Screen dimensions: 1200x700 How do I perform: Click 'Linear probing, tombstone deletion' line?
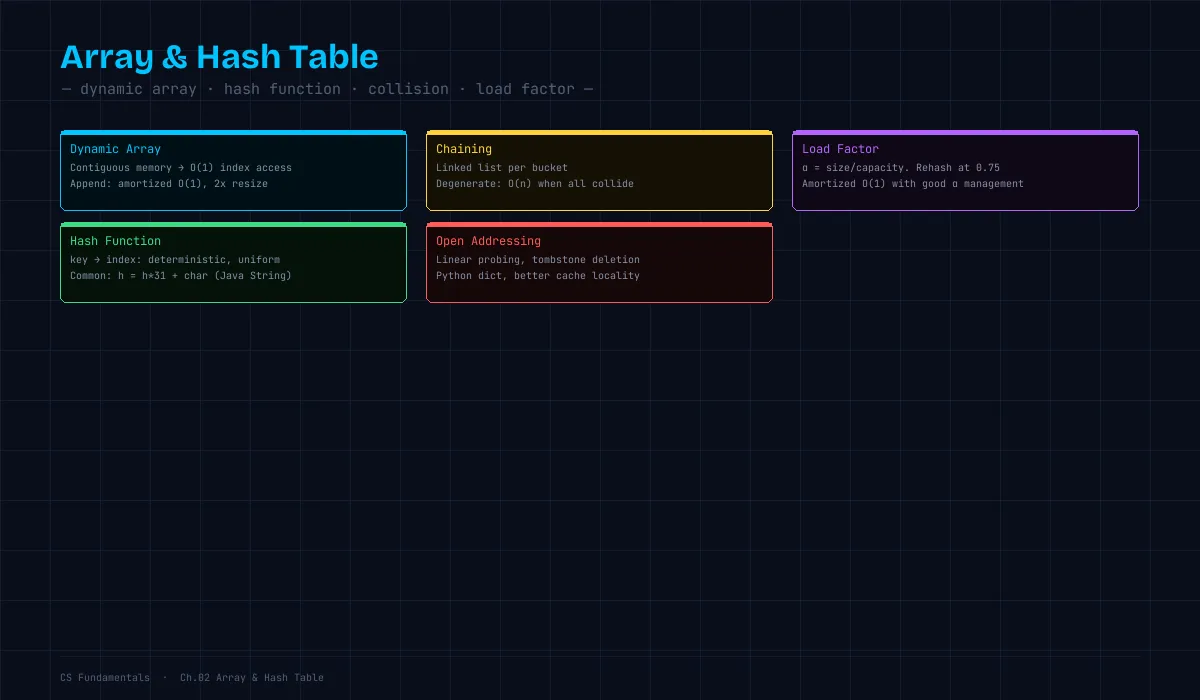(538, 260)
